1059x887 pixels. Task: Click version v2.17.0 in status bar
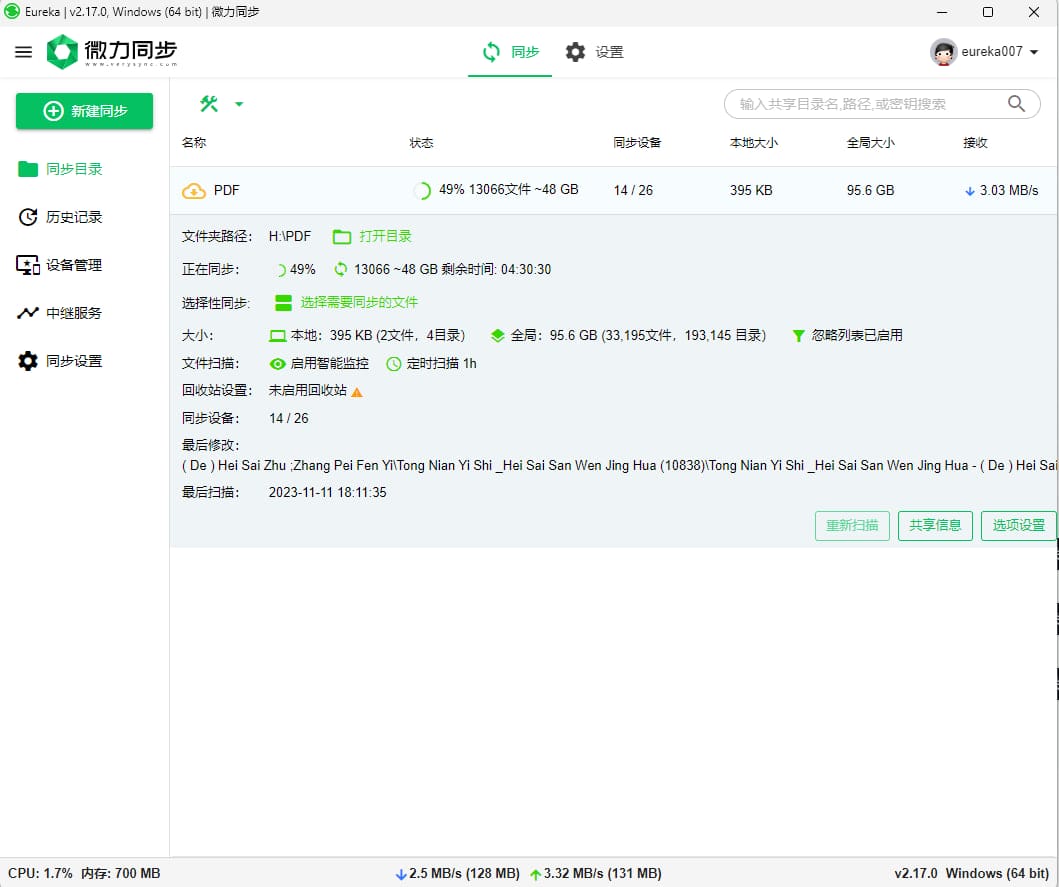coord(916,873)
